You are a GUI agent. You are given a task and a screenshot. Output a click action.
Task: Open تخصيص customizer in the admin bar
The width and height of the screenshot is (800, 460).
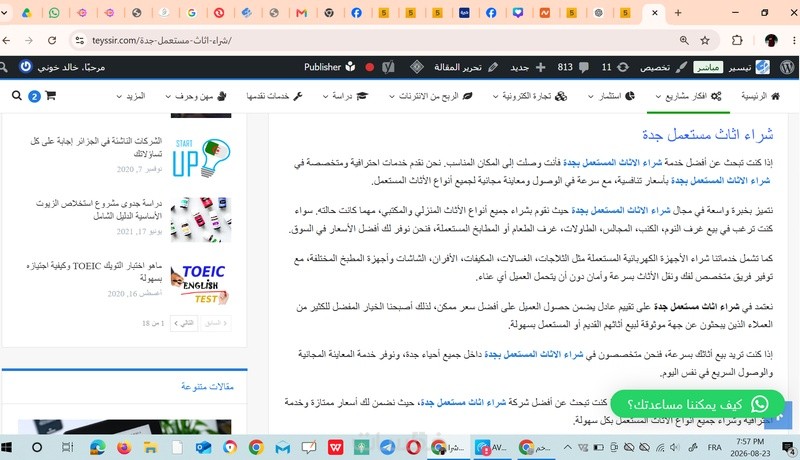[x=663, y=67]
